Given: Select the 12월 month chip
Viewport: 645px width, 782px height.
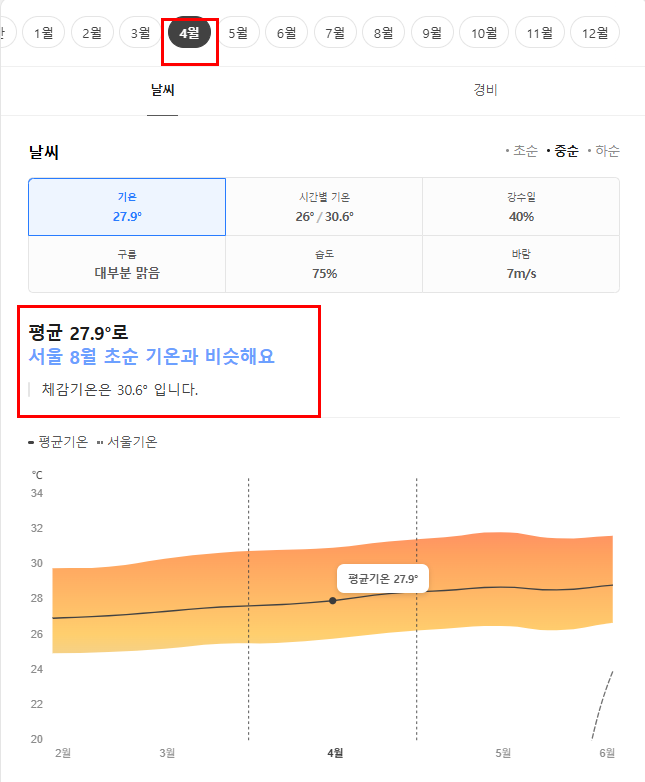Looking at the screenshot, I should 595,33.
